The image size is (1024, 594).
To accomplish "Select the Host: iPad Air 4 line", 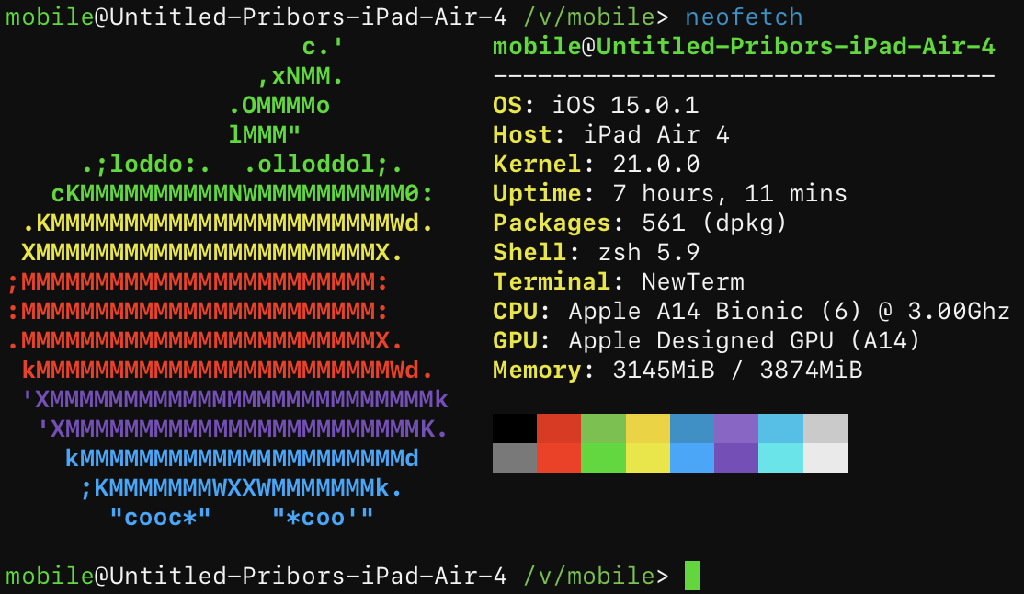I will click(611, 135).
